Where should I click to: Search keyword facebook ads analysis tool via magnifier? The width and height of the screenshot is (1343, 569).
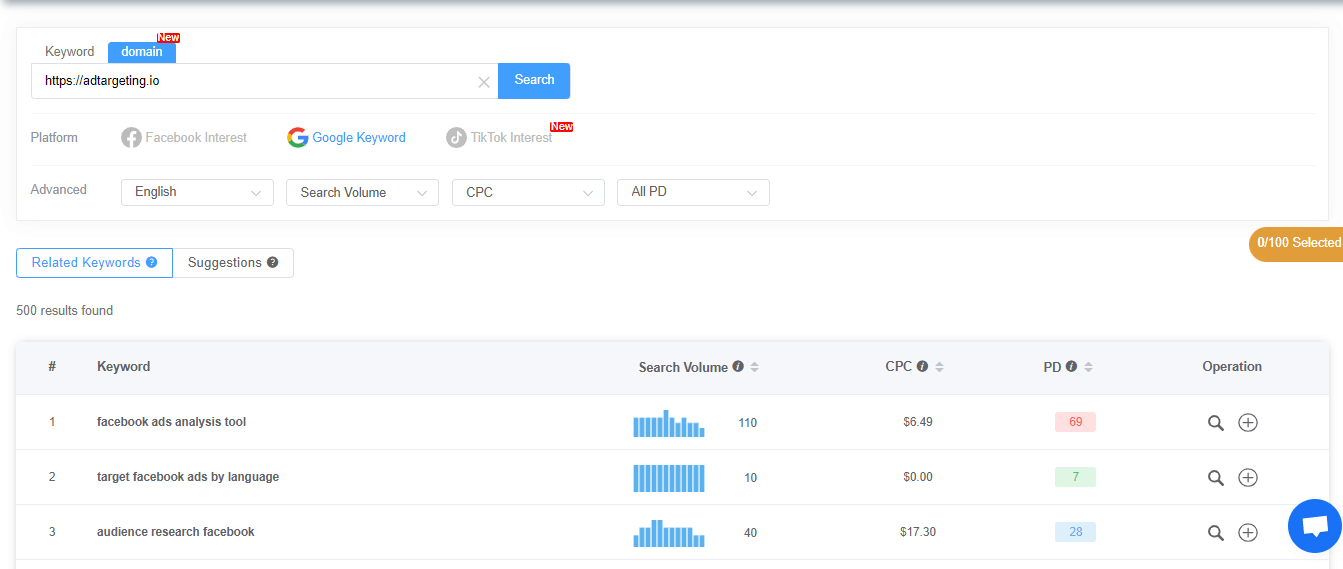coord(1216,423)
